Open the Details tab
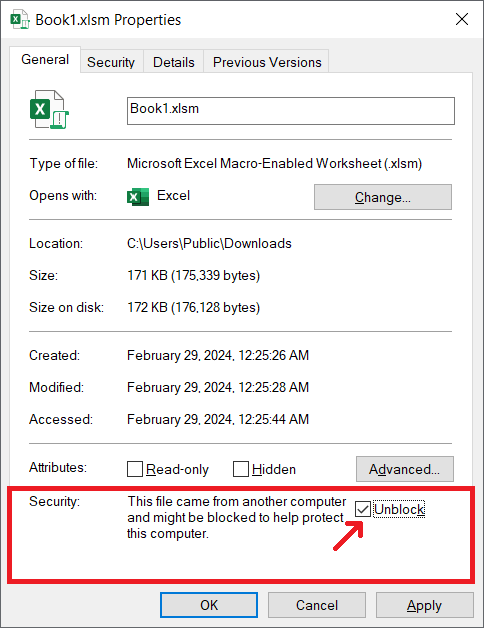This screenshot has width=484, height=628. [x=173, y=62]
